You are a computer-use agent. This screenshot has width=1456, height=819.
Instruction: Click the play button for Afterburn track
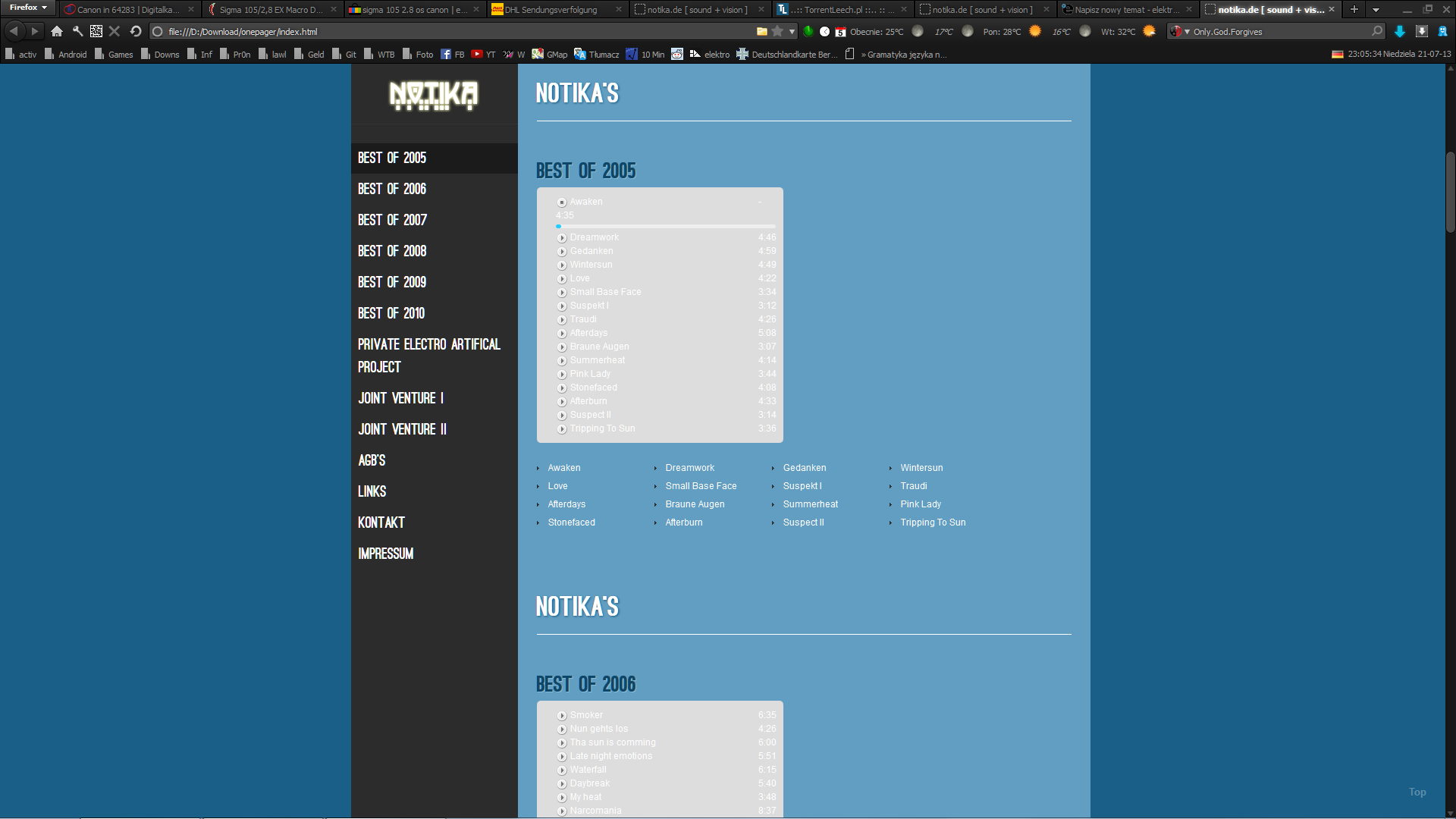coord(562,401)
